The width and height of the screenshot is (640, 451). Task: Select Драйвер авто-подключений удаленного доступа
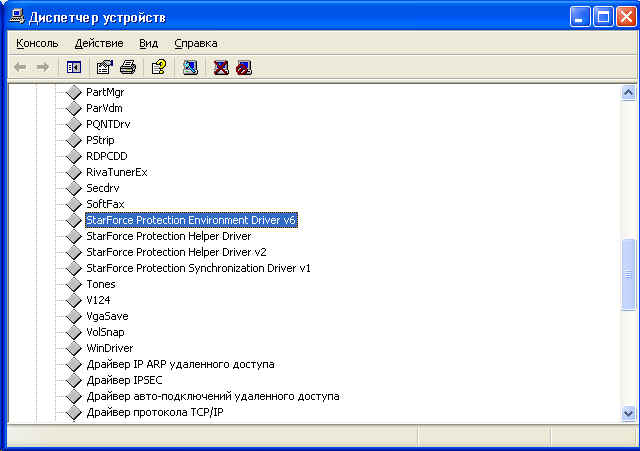click(x=213, y=396)
